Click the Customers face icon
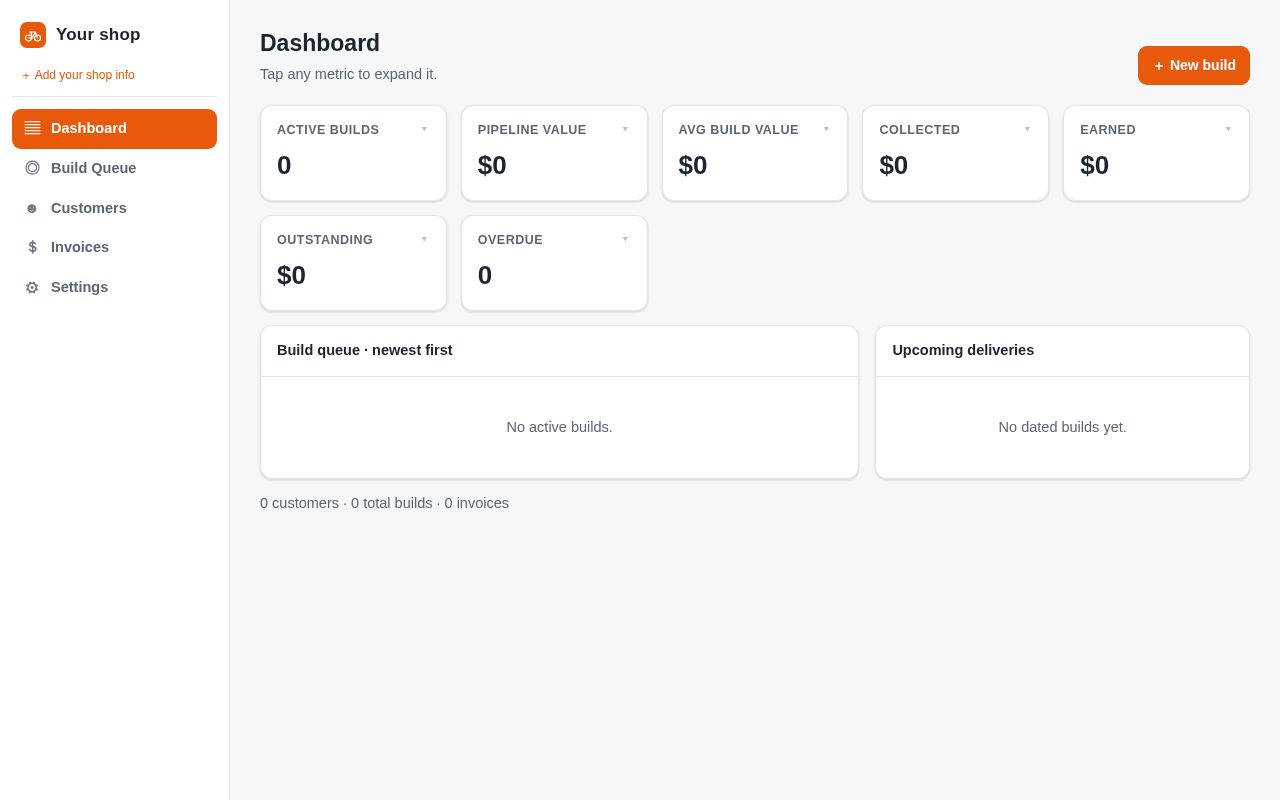 [x=32, y=208]
